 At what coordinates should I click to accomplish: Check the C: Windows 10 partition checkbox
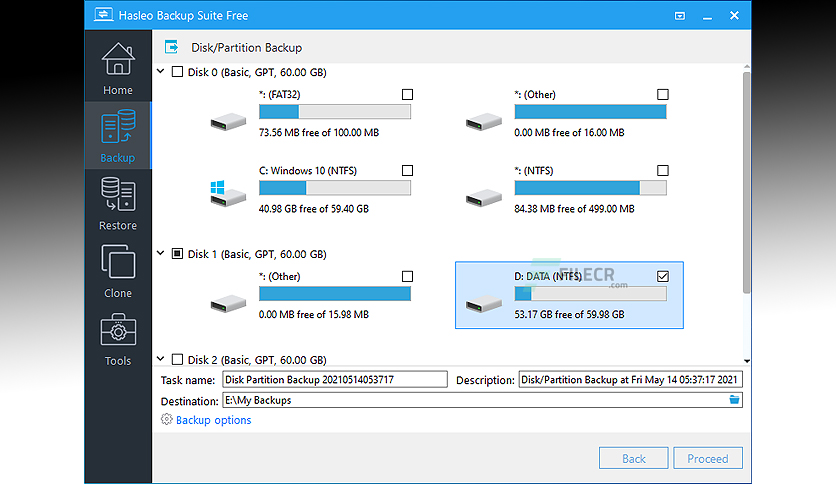click(x=407, y=171)
